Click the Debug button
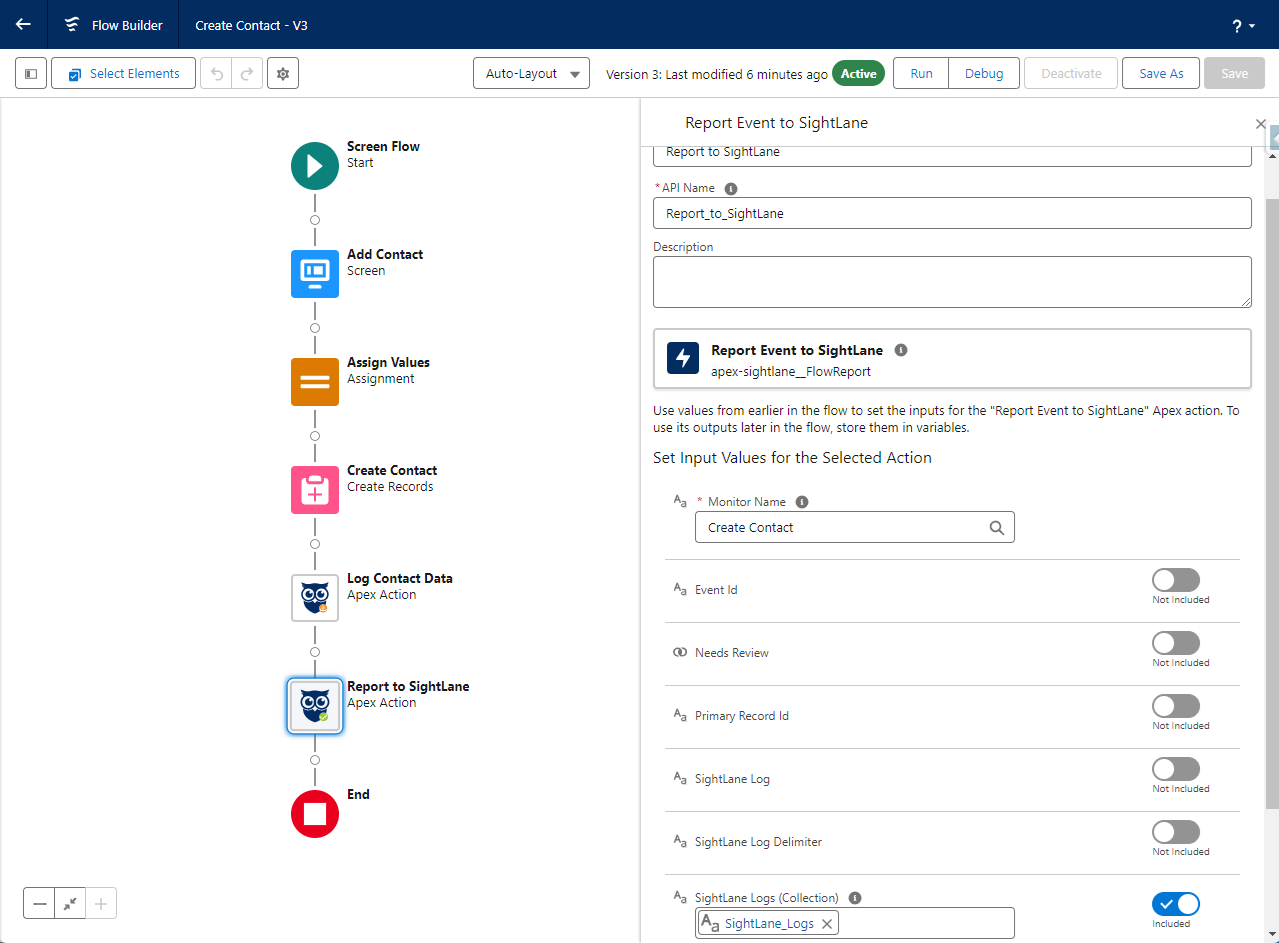This screenshot has width=1279, height=943. click(983, 74)
